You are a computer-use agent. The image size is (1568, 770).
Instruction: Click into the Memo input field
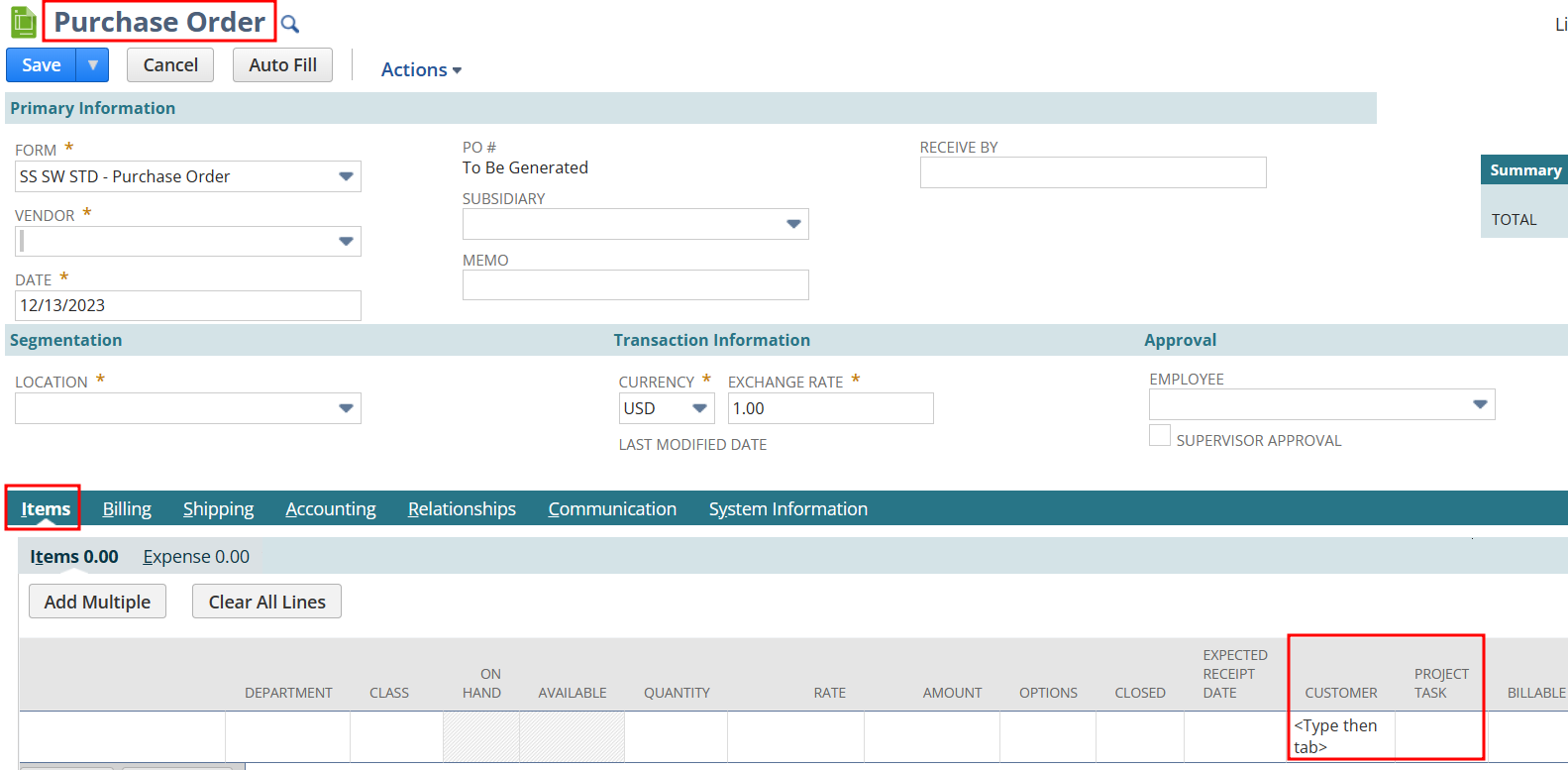pyautogui.click(x=635, y=285)
